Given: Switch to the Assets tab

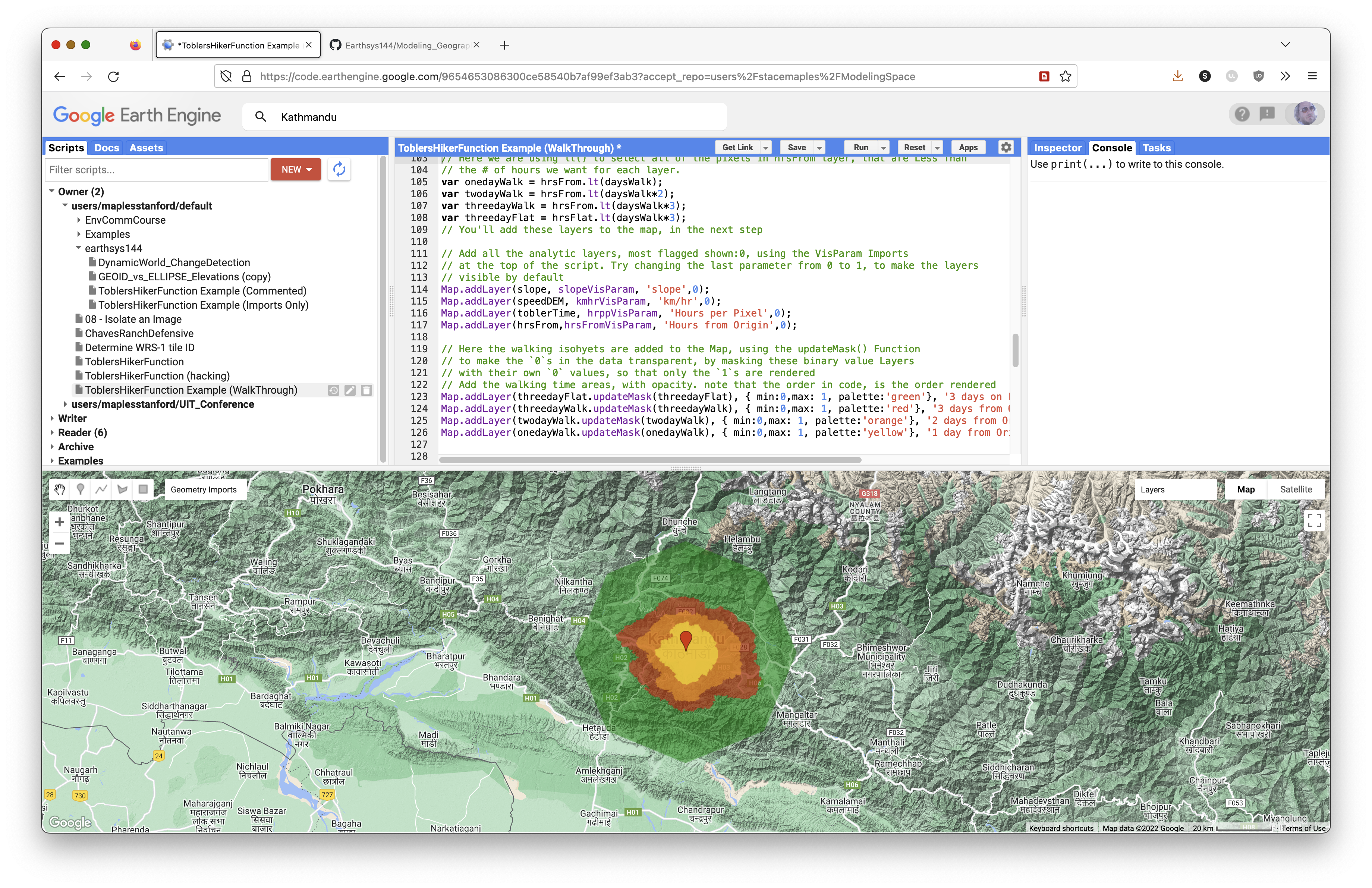Looking at the screenshot, I should (146, 148).
